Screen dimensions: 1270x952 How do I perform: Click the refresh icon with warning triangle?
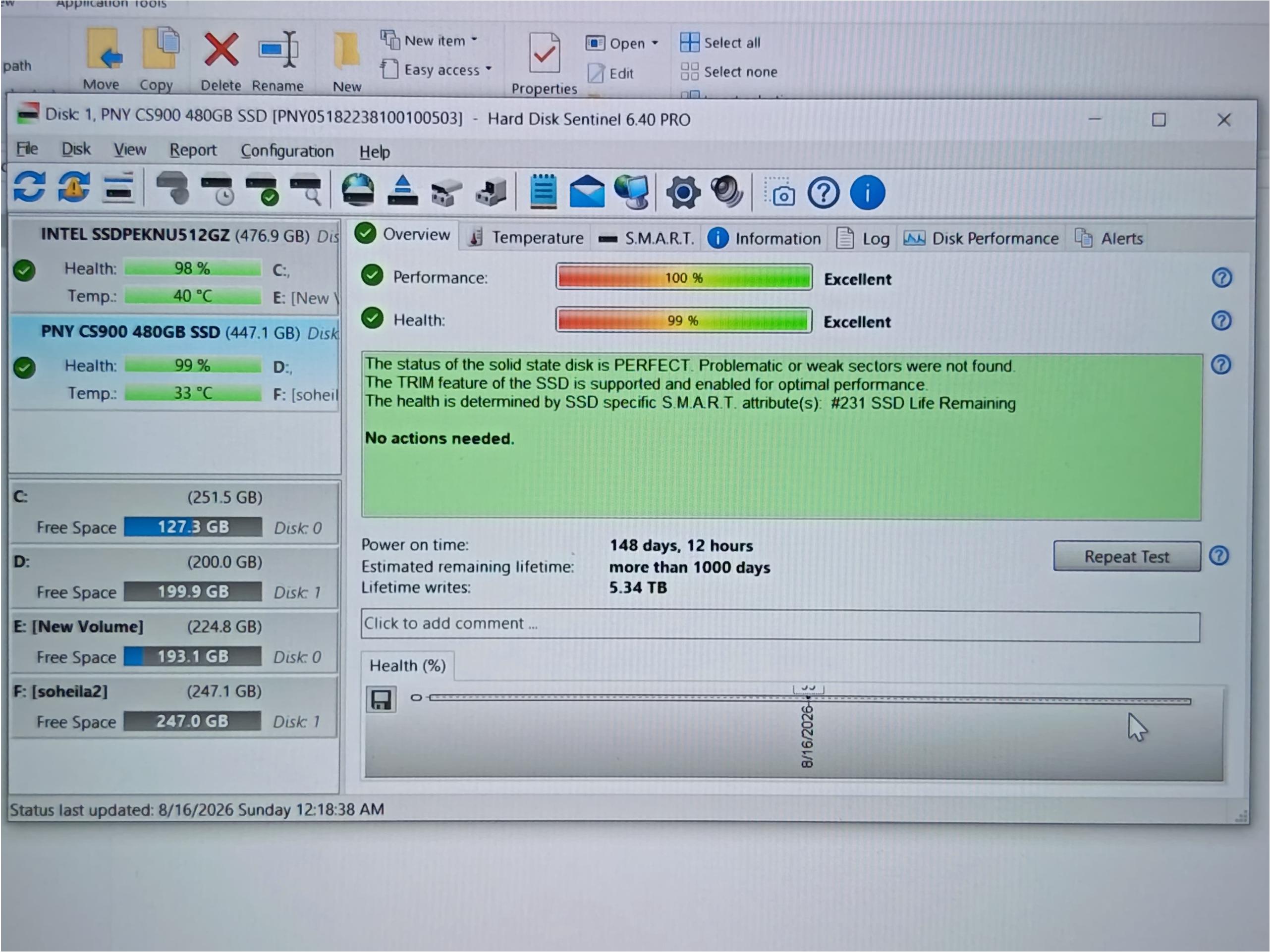pos(73,188)
